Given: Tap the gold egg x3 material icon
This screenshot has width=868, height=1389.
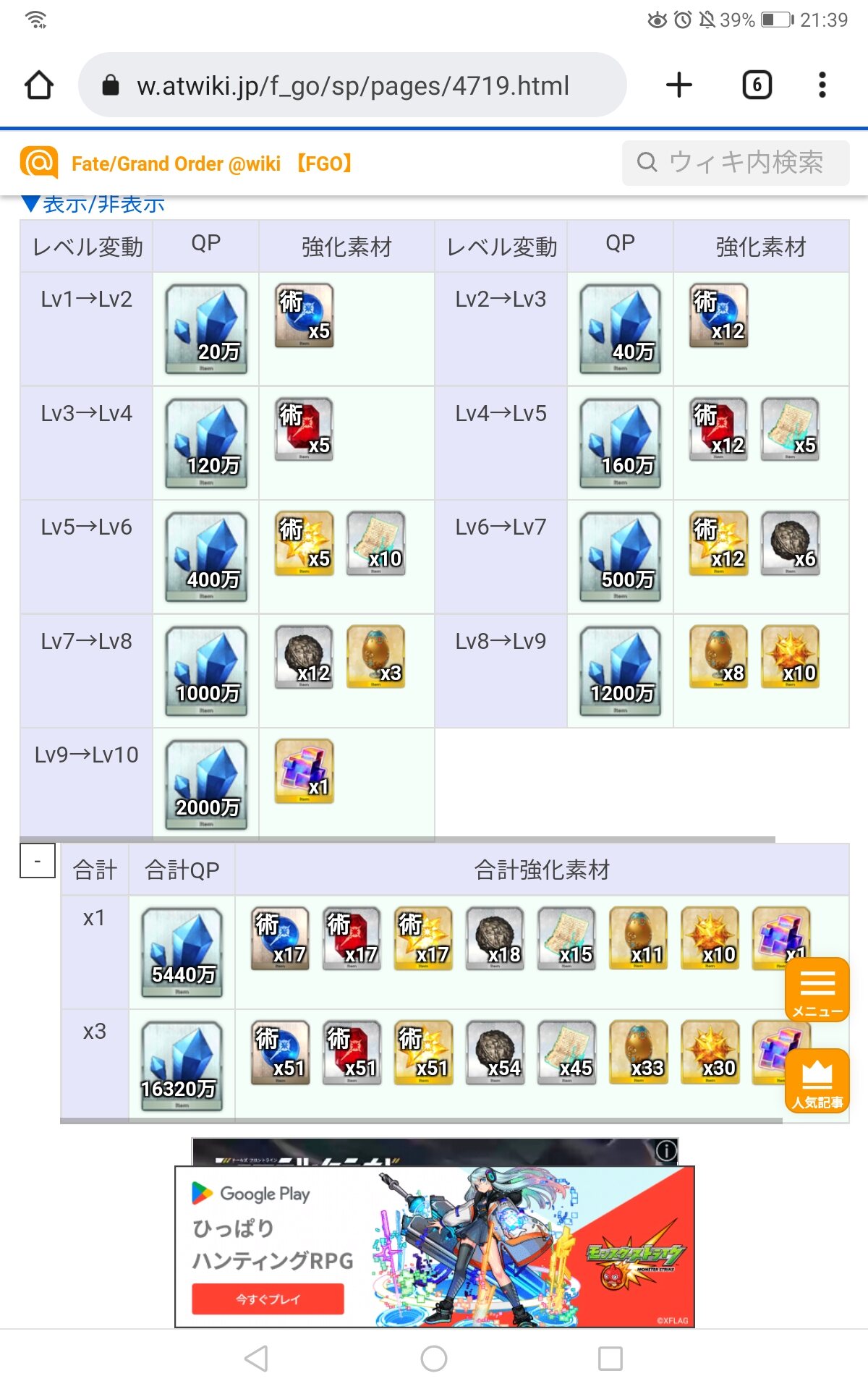Looking at the screenshot, I should point(375,657).
